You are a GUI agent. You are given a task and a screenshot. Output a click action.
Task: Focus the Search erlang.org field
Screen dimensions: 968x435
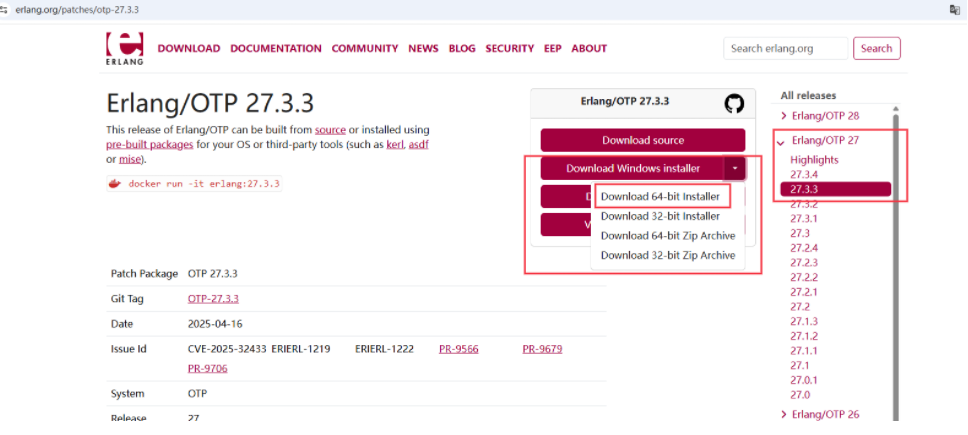click(x=786, y=48)
